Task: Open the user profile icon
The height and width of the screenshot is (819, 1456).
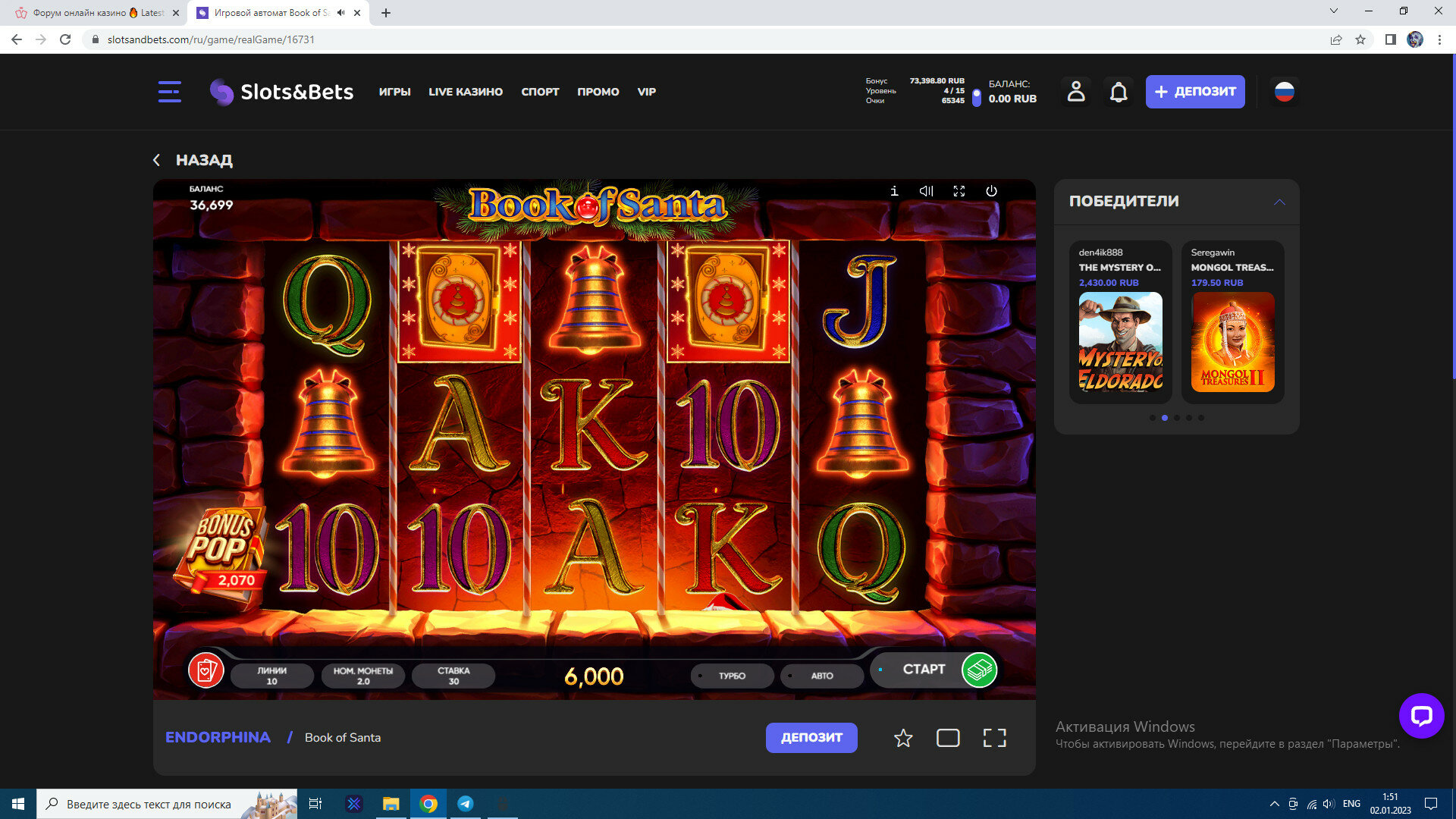Action: point(1075,92)
